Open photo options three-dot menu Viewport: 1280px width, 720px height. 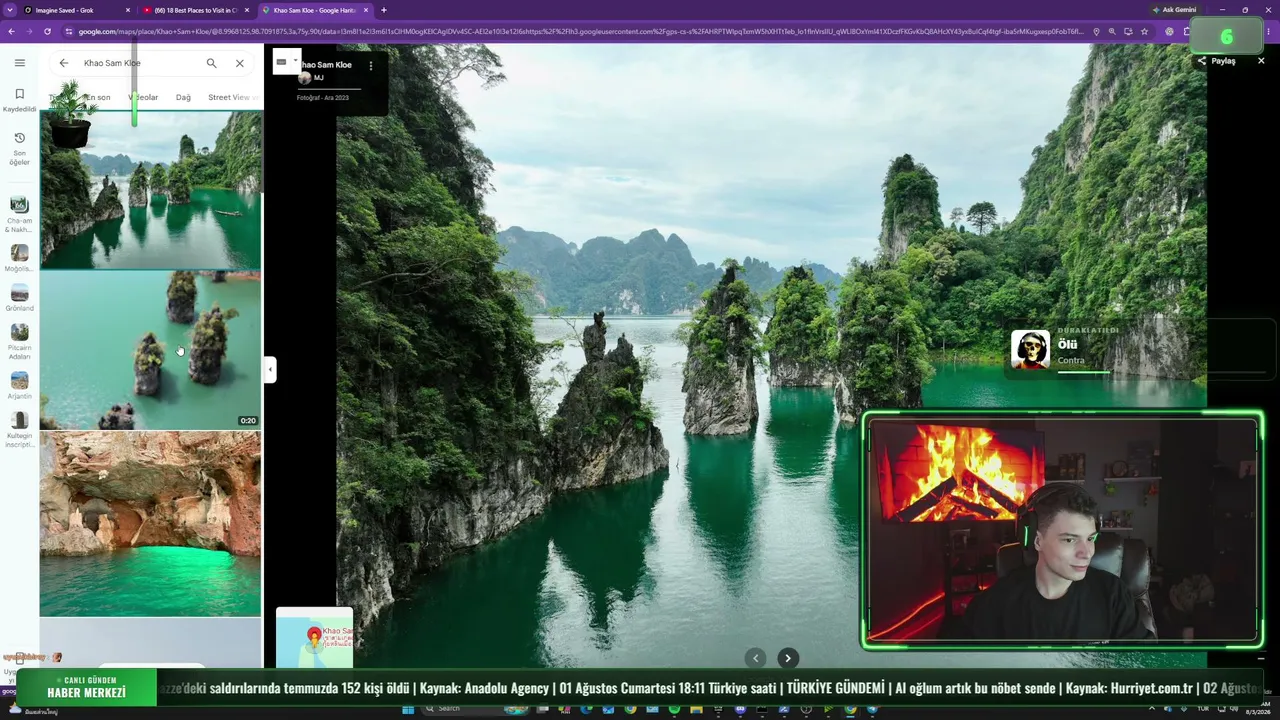(x=370, y=66)
